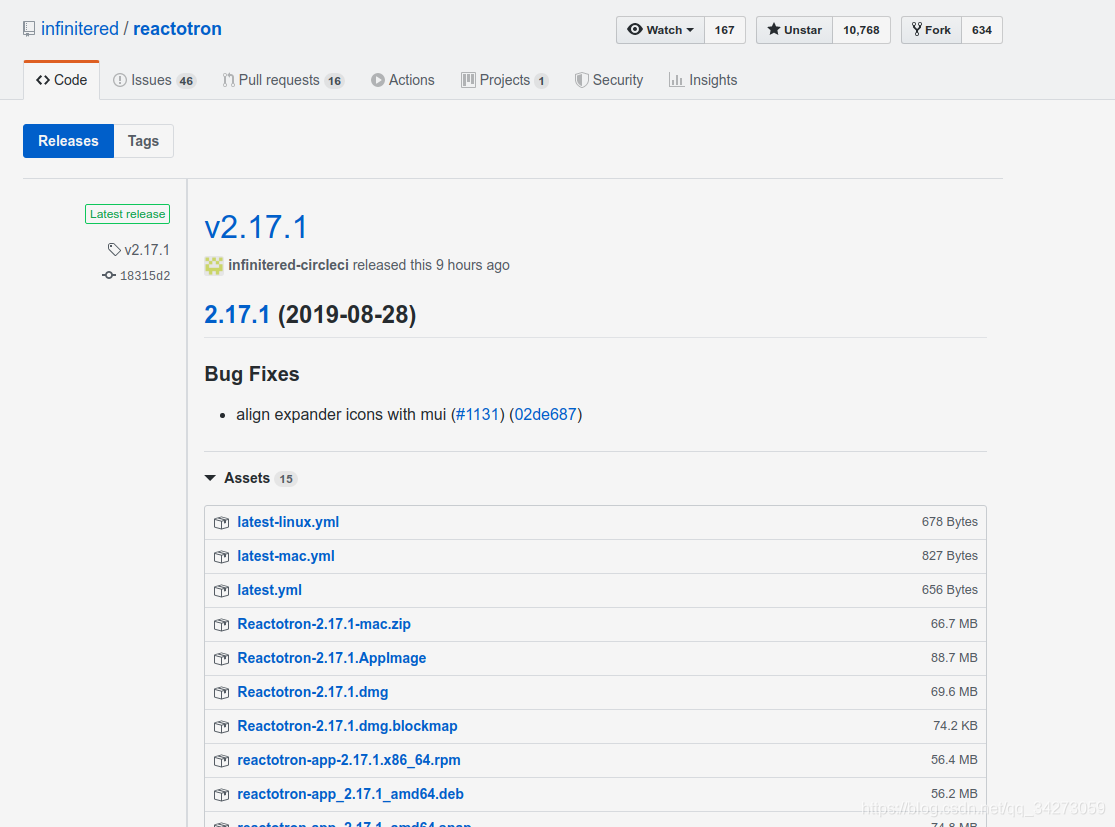Open the Issues tab
The image size is (1115, 827).
[154, 80]
